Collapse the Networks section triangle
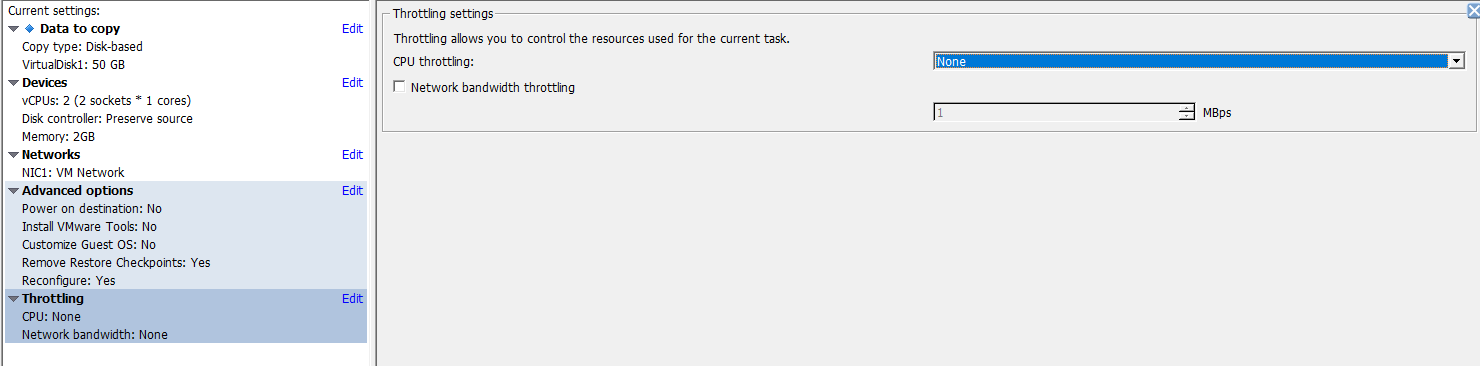 tap(13, 155)
